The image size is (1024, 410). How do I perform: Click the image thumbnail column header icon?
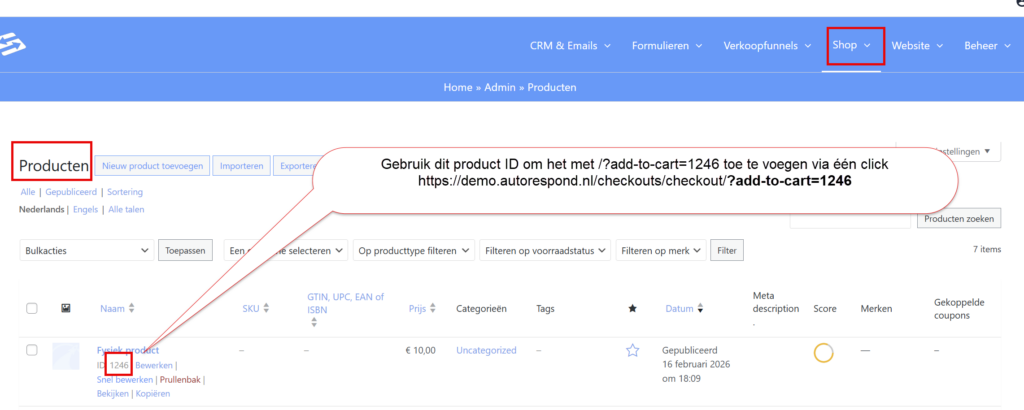(65, 309)
